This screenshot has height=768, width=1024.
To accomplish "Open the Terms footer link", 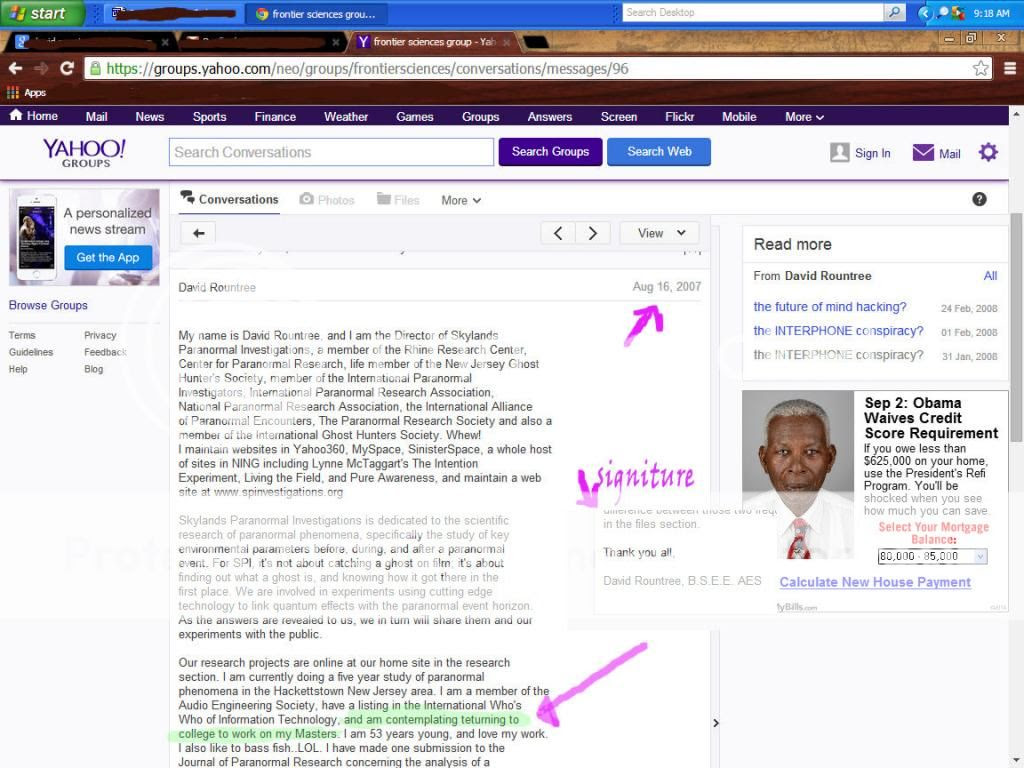I will point(22,335).
